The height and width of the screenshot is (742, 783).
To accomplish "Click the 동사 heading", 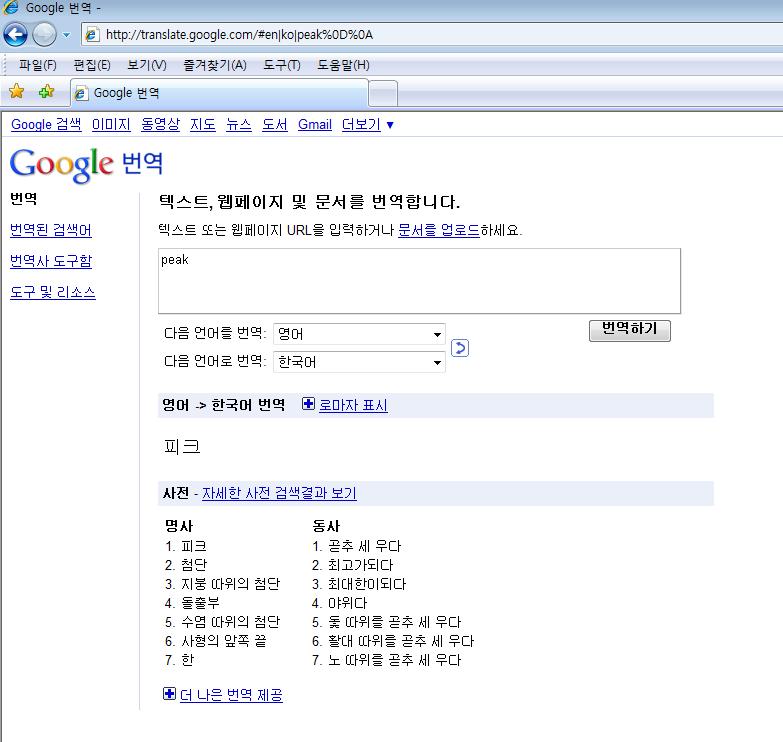I will tap(326, 526).
